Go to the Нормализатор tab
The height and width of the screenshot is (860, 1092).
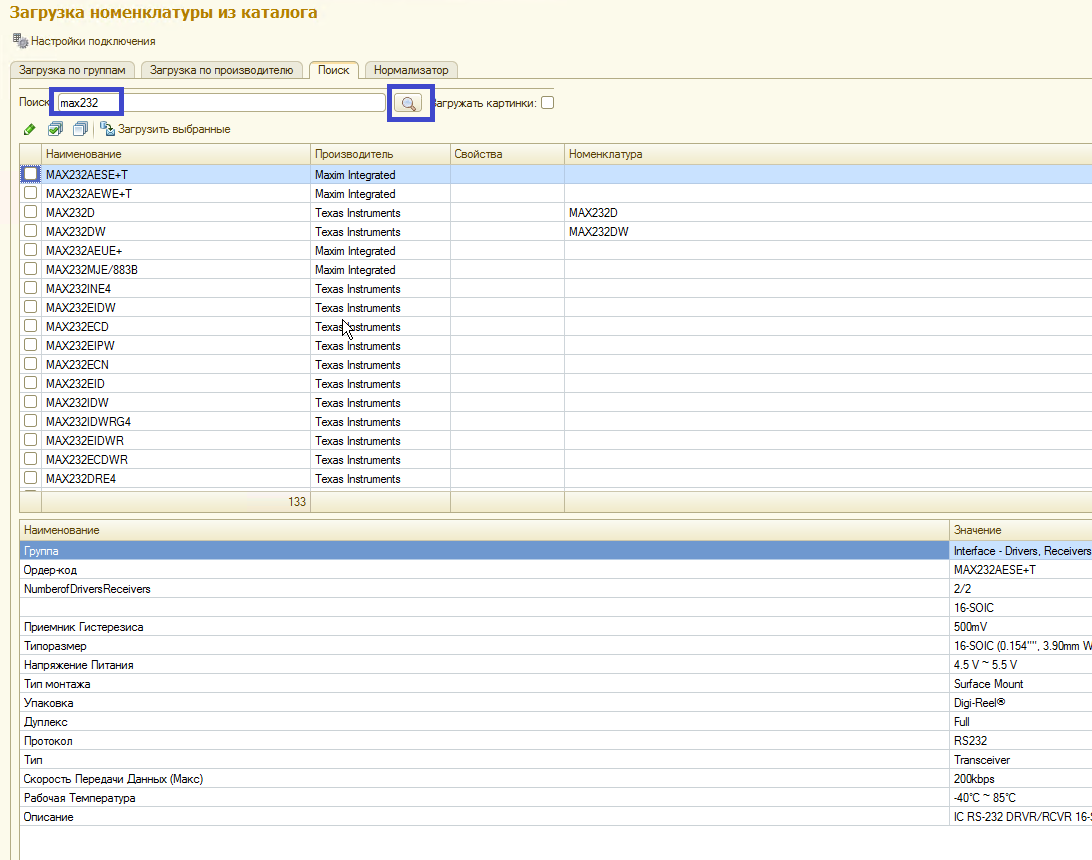[x=411, y=70]
